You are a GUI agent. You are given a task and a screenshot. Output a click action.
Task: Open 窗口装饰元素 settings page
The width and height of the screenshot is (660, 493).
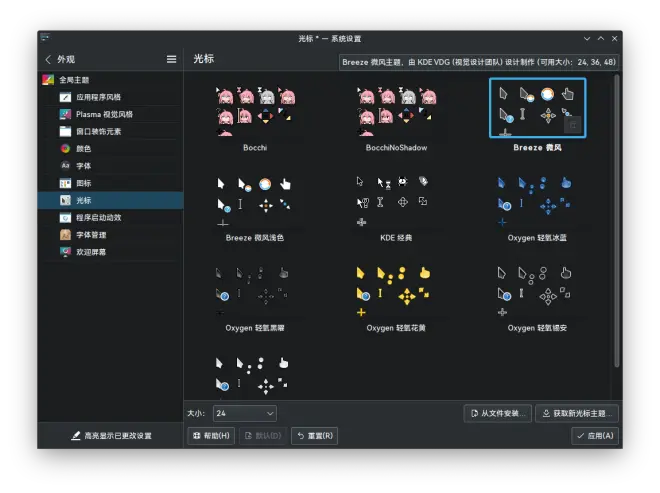pyautogui.click(x=98, y=131)
